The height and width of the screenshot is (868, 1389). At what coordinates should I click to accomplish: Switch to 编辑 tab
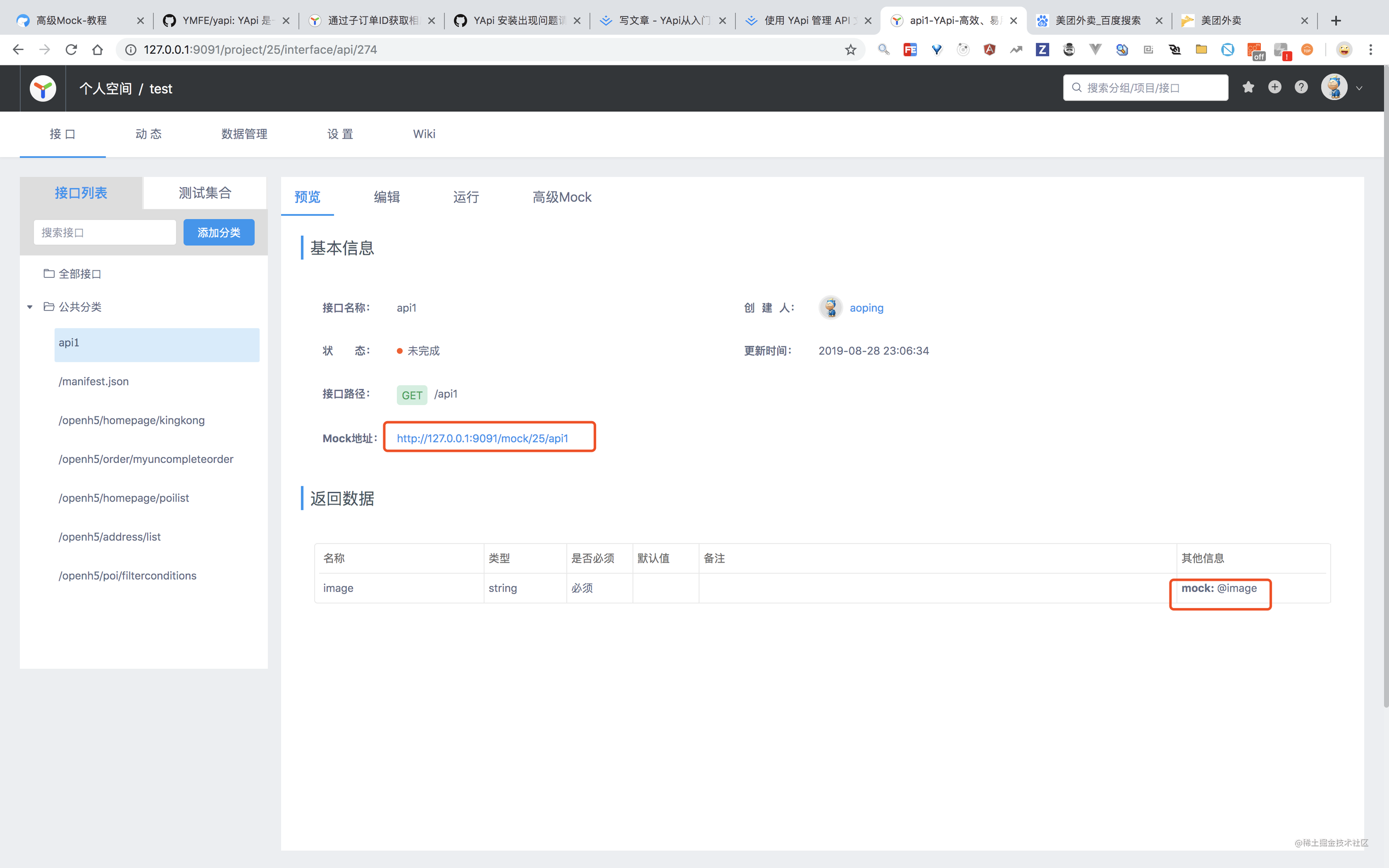(387, 197)
